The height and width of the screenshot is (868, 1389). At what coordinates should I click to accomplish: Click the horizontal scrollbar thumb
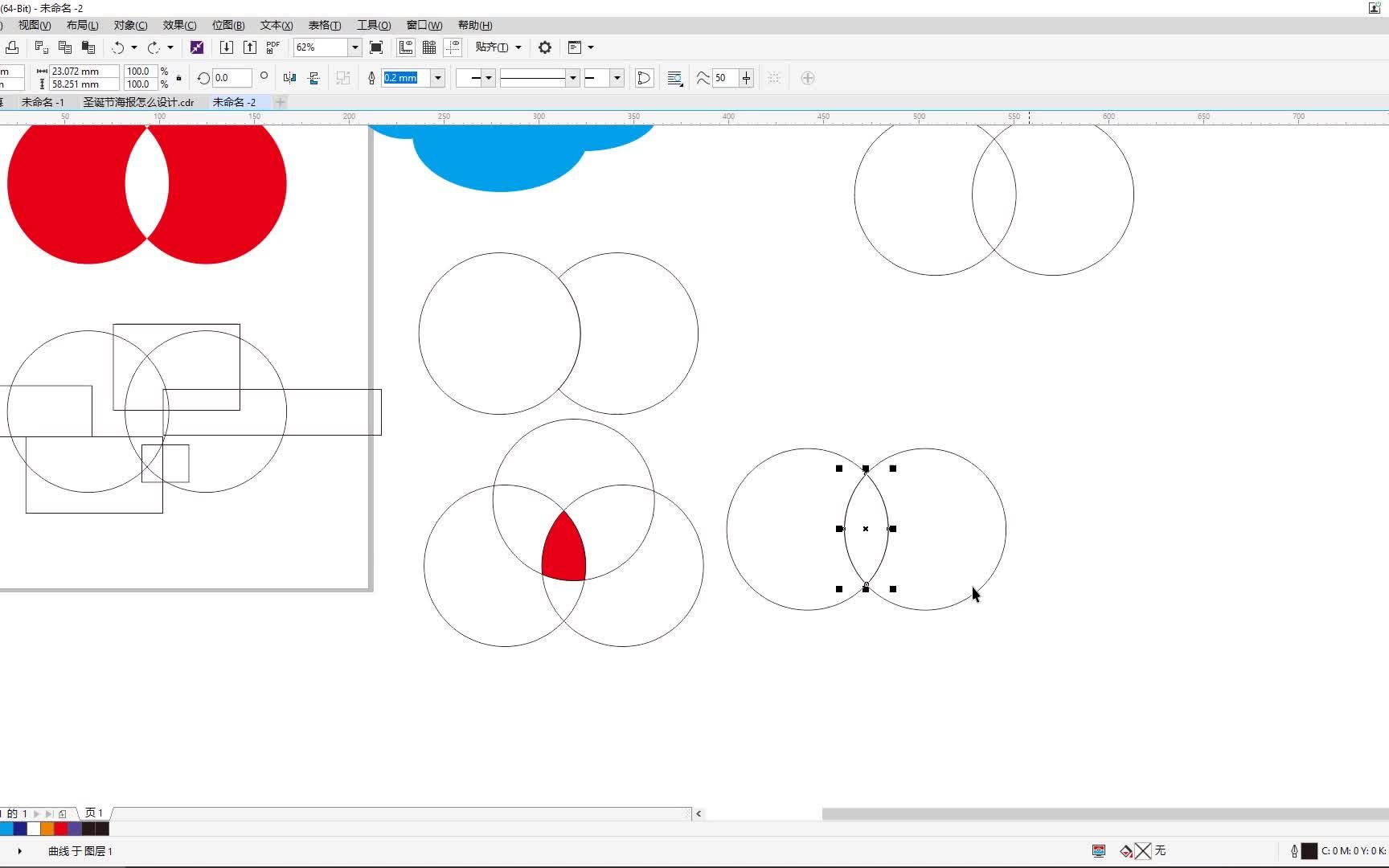(1105, 814)
